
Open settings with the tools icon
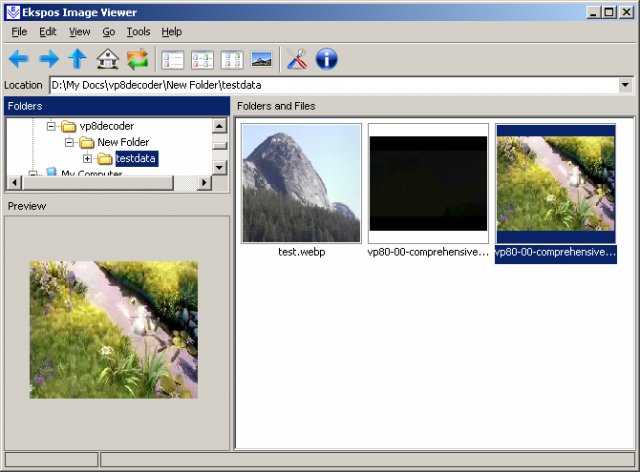(x=297, y=59)
